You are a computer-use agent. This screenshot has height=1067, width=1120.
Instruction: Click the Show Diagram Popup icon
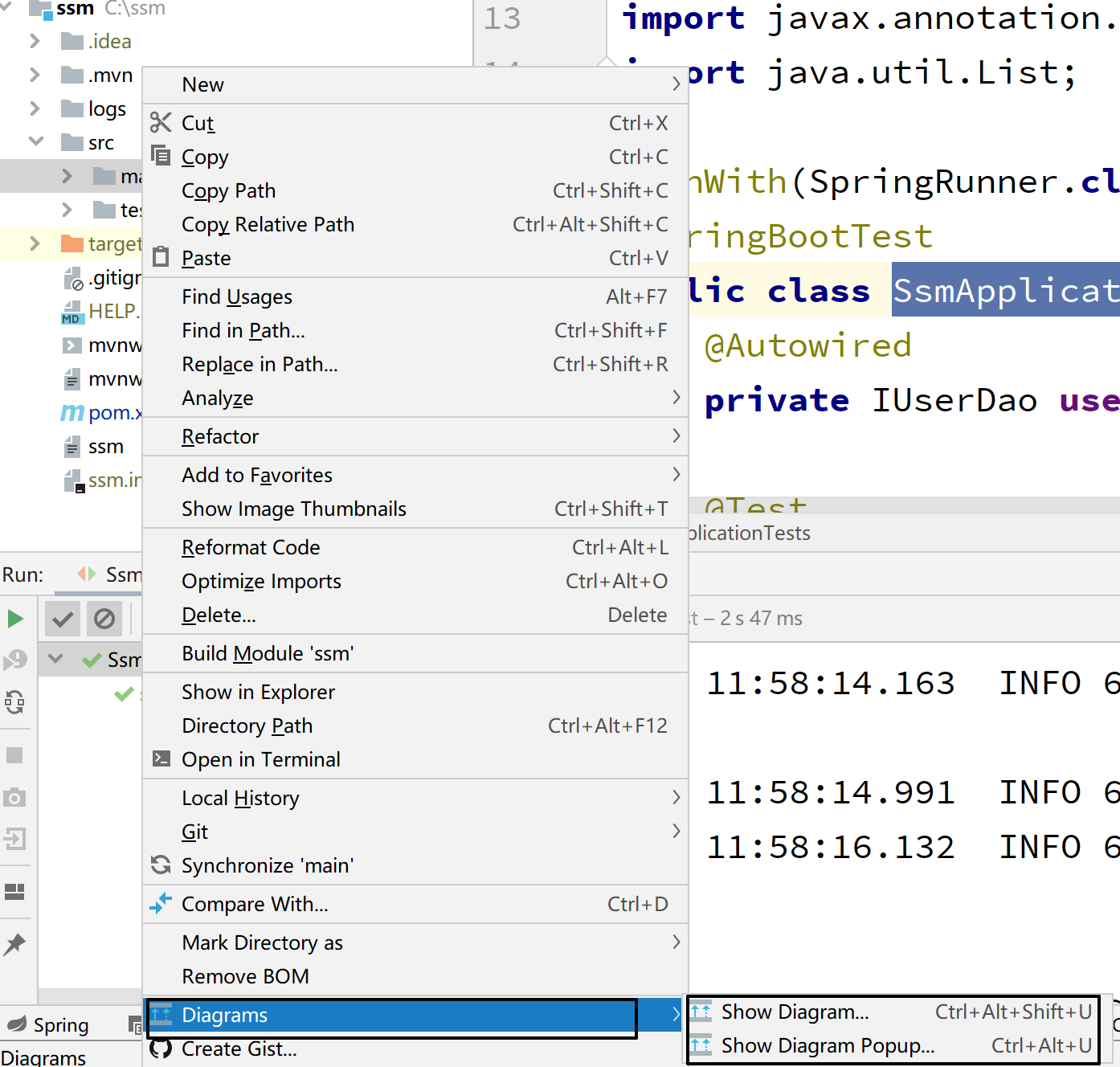[x=701, y=1045]
